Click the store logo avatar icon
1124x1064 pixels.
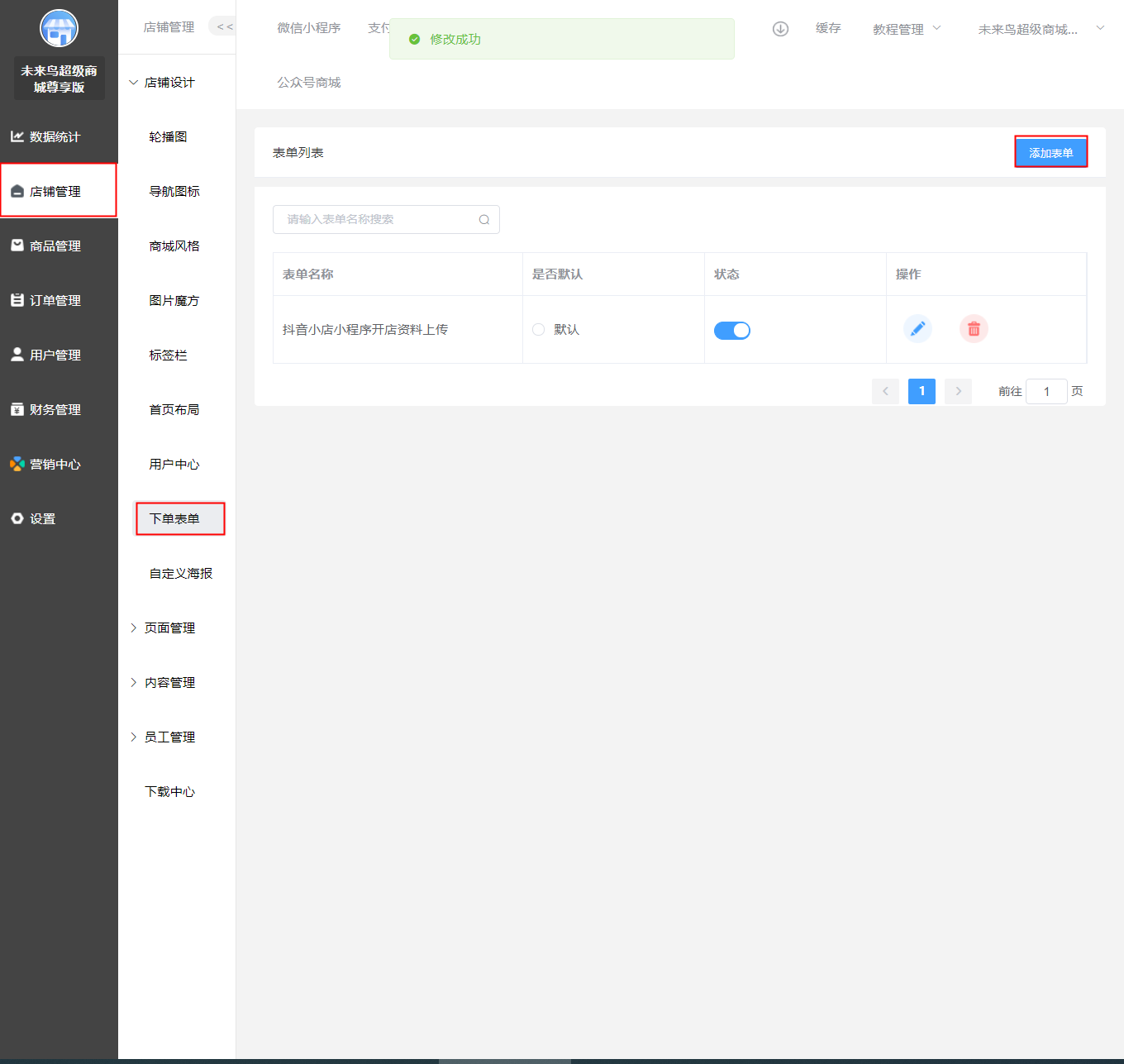(x=59, y=29)
